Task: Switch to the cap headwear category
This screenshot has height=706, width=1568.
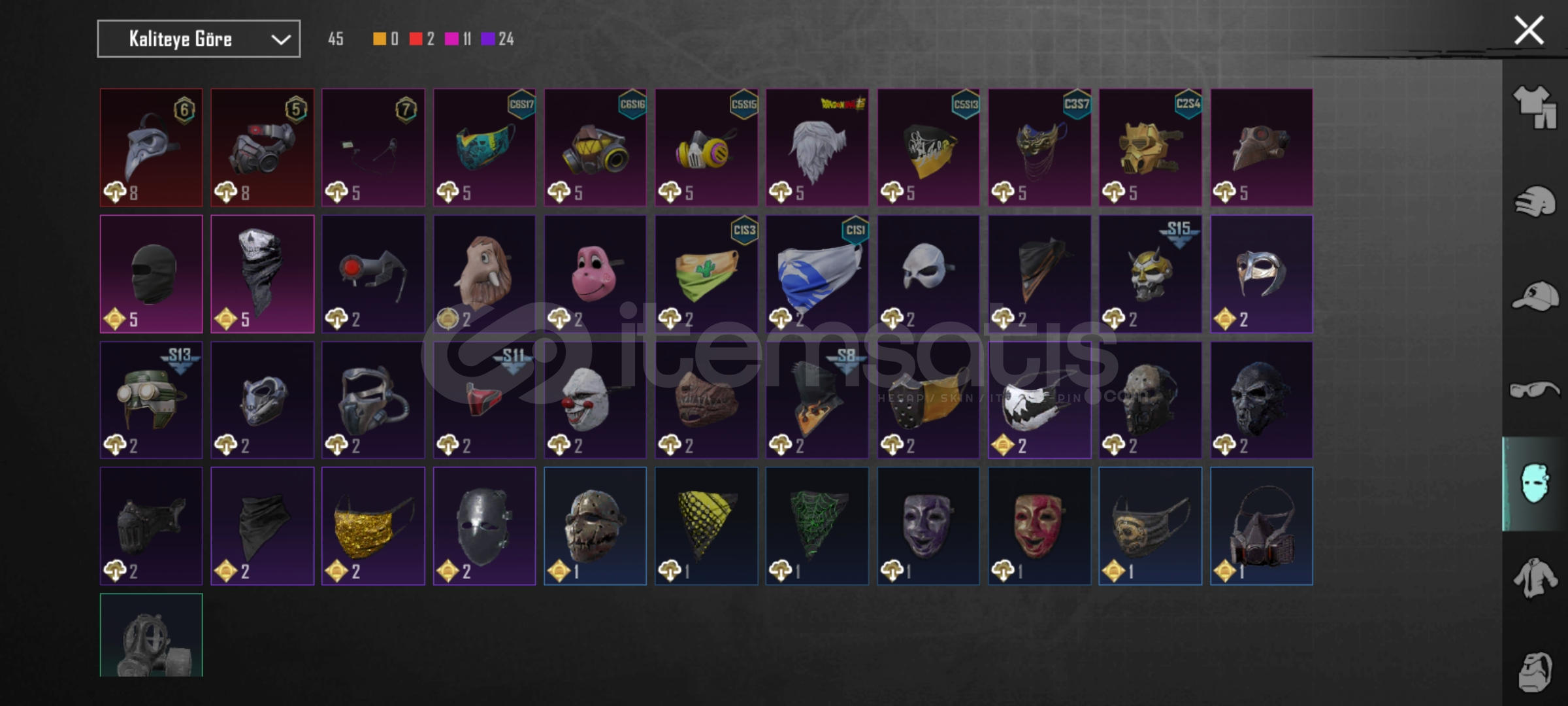Action: click(x=1535, y=296)
